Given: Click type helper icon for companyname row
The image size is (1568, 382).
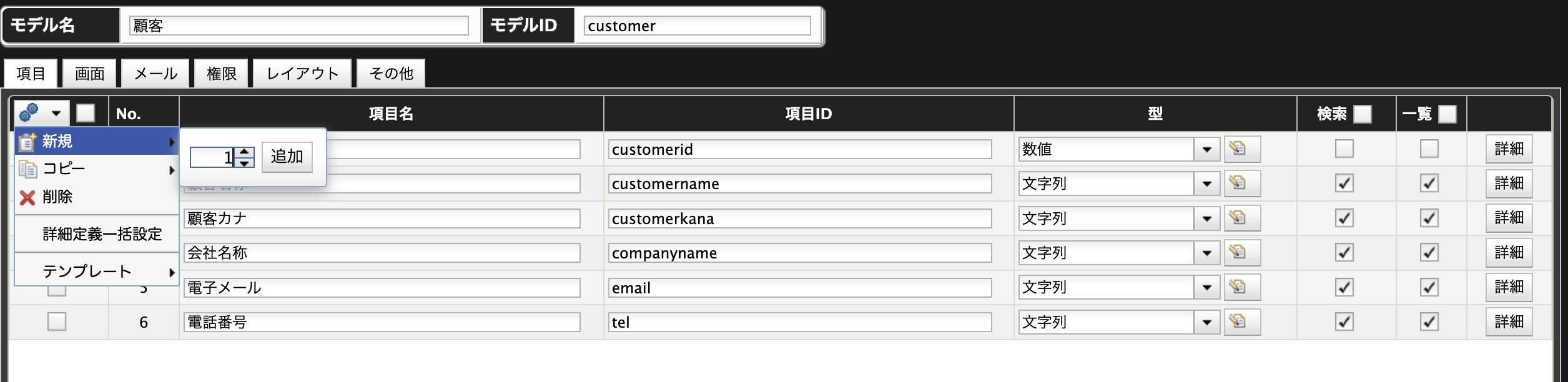Looking at the screenshot, I should coord(1242,253).
